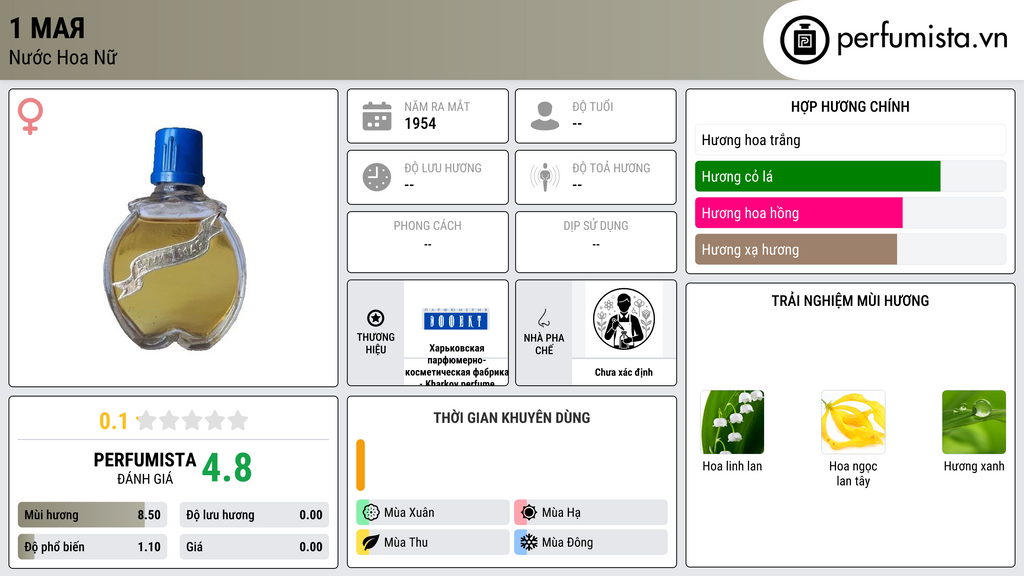Click the Trải nghiệm mùi hương heading

point(850,301)
